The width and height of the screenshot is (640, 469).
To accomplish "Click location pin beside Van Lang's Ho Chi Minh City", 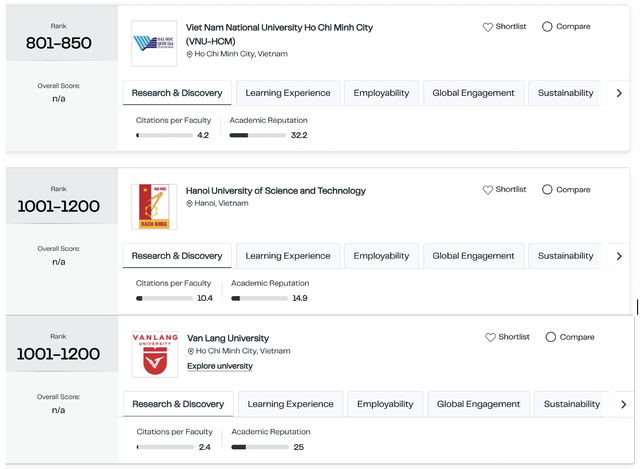I will 191,351.
